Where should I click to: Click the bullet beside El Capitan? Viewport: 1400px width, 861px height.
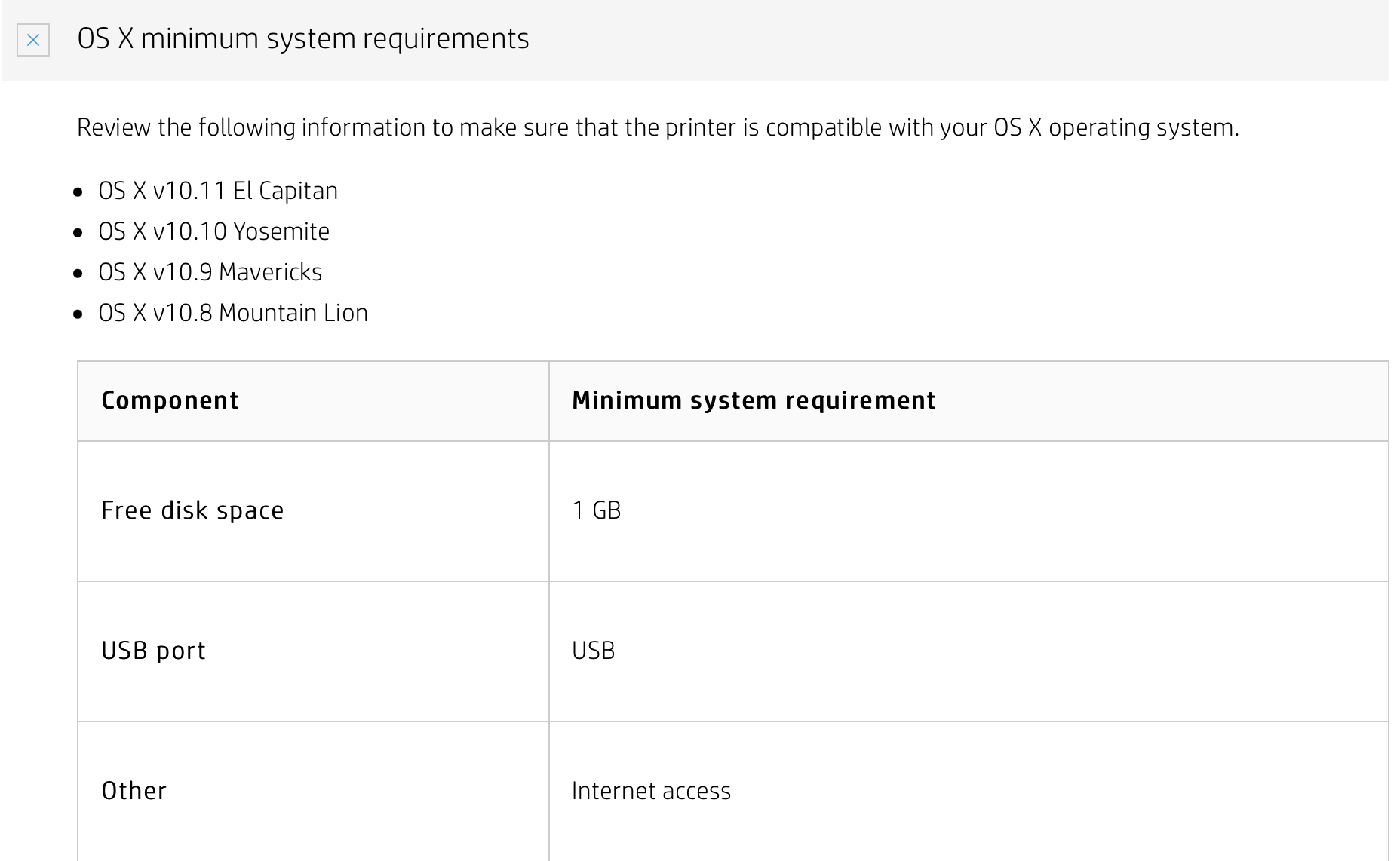pyautogui.click(x=78, y=192)
